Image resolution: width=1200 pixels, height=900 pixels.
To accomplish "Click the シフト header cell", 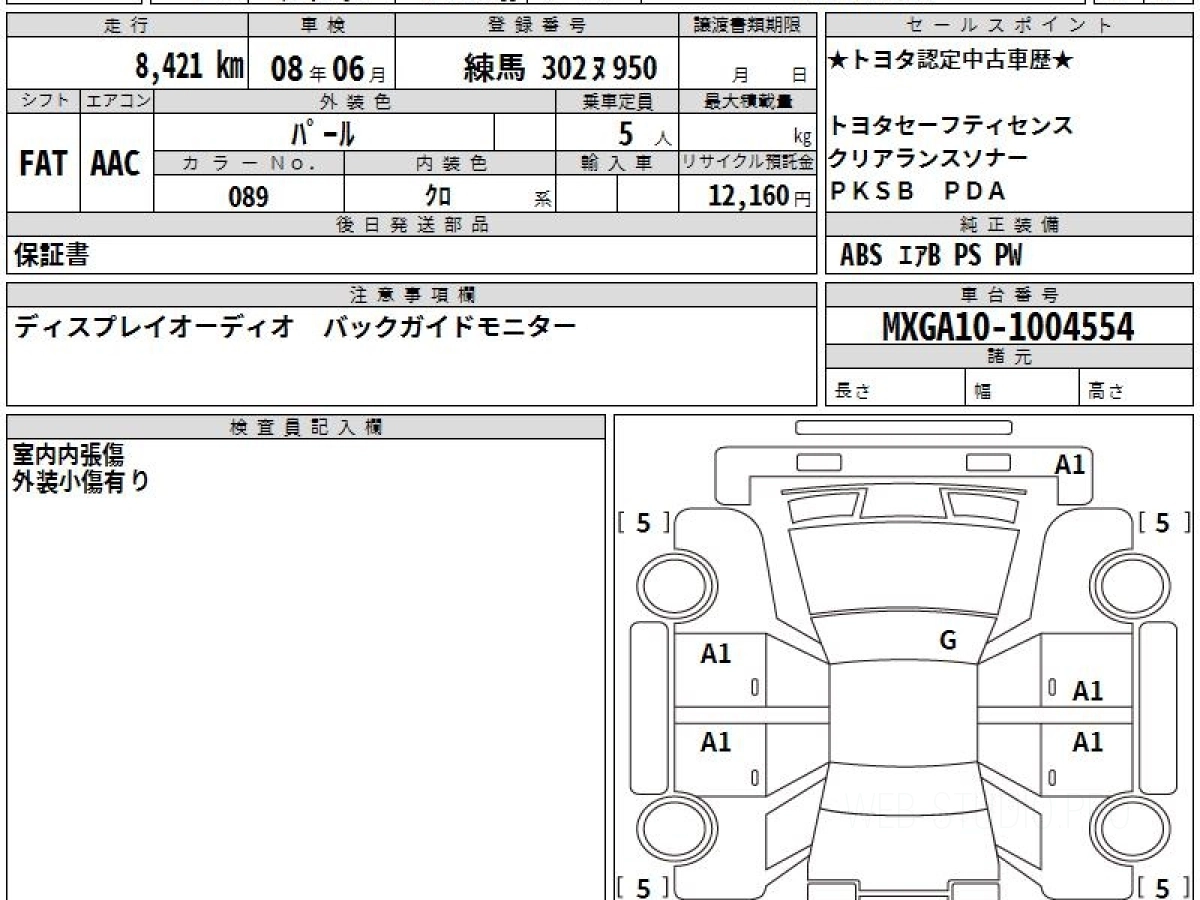I will [43, 101].
